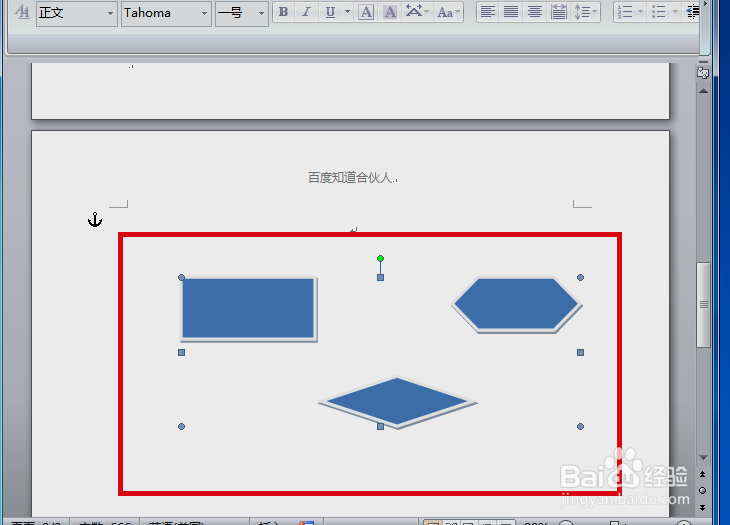Click the bottom-middle square sizing handle

click(380, 426)
